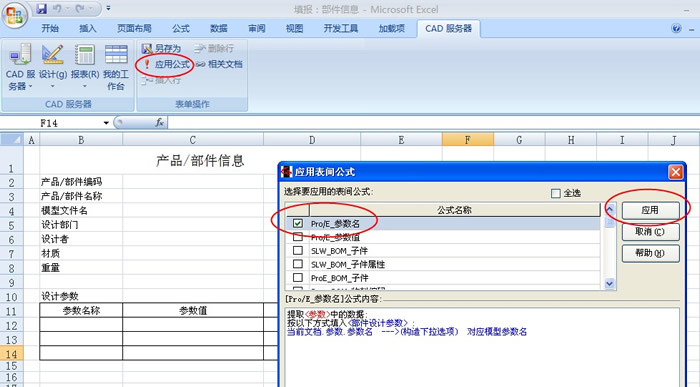Open the 加载项 ribbon tab
The height and width of the screenshot is (387, 700).
point(392,29)
